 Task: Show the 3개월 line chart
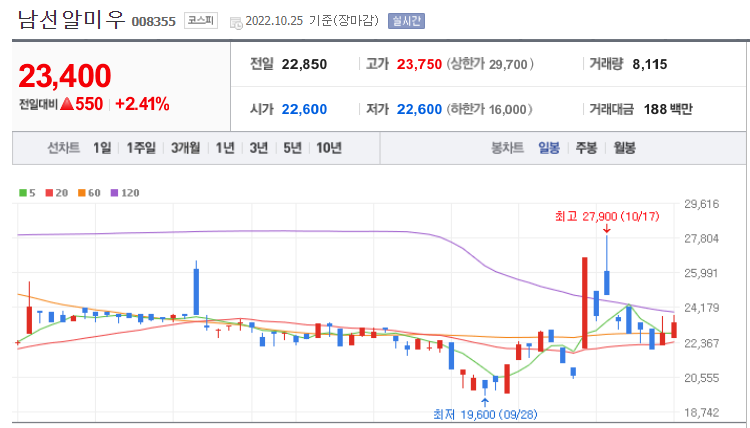click(x=186, y=148)
